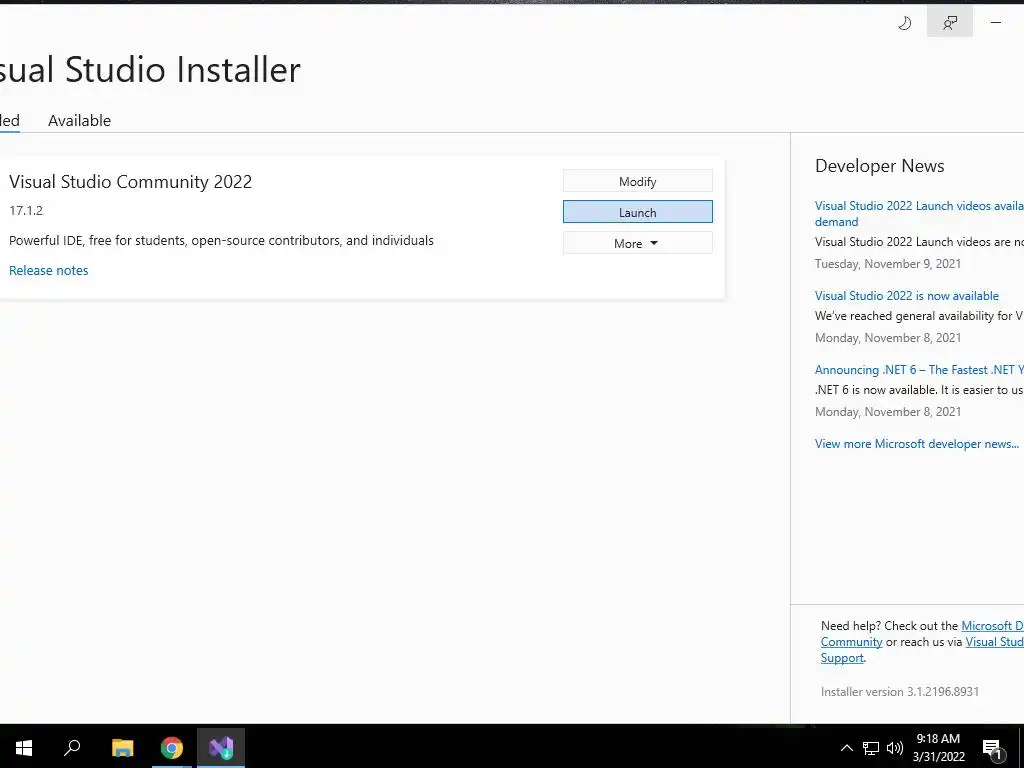This screenshot has width=1024, height=768.
Task: Click the Modify button
Action: pyautogui.click(x=637, y=182)
